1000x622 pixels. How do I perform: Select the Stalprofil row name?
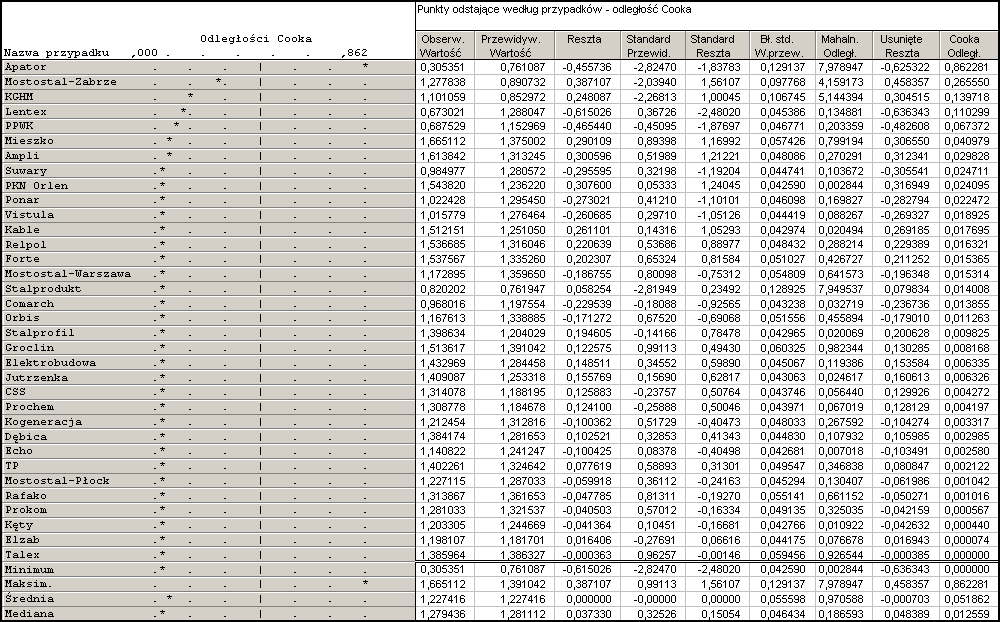(40, 333)
